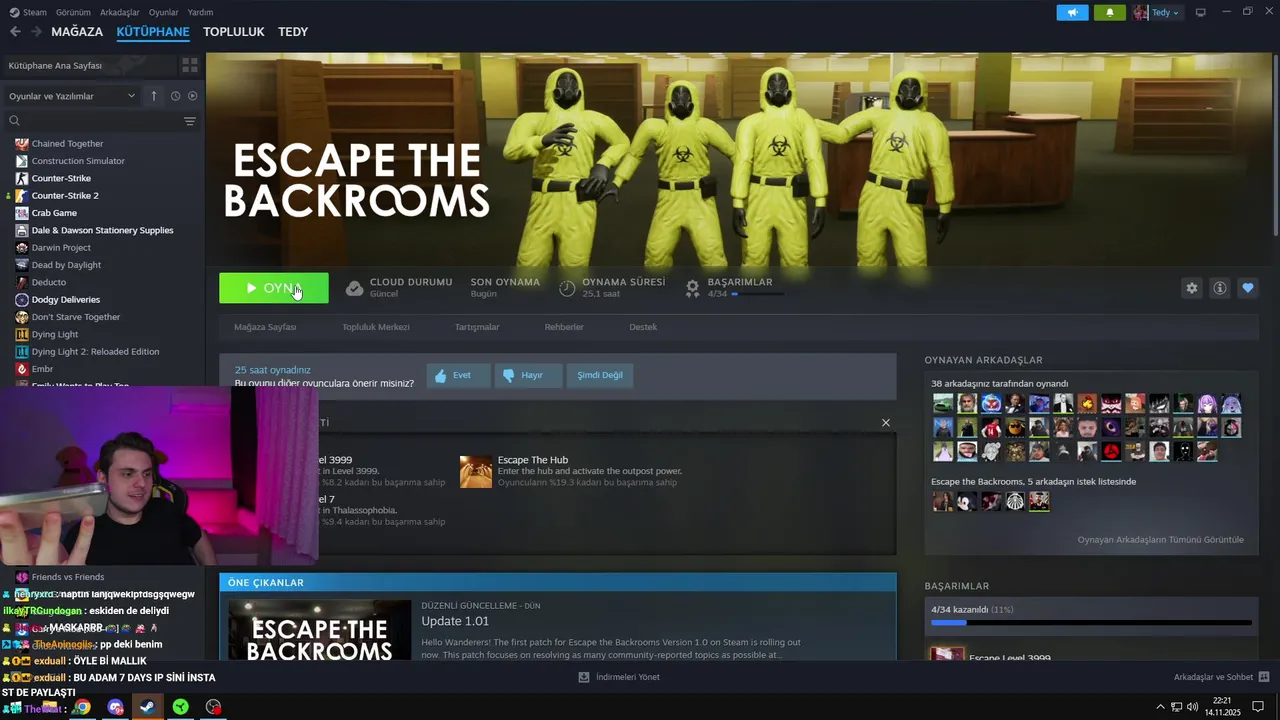The image size is (1280, 720).
Task: Go back with the left arrow
Action: pyautogui.click(x=15, y=32)
